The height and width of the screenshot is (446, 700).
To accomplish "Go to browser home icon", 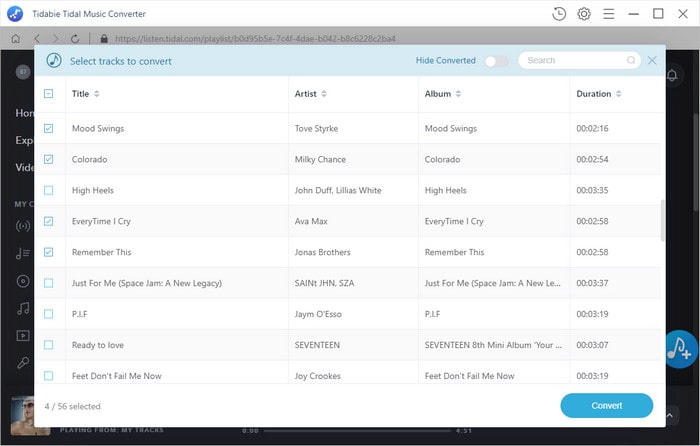I will (x=16, y=39).
